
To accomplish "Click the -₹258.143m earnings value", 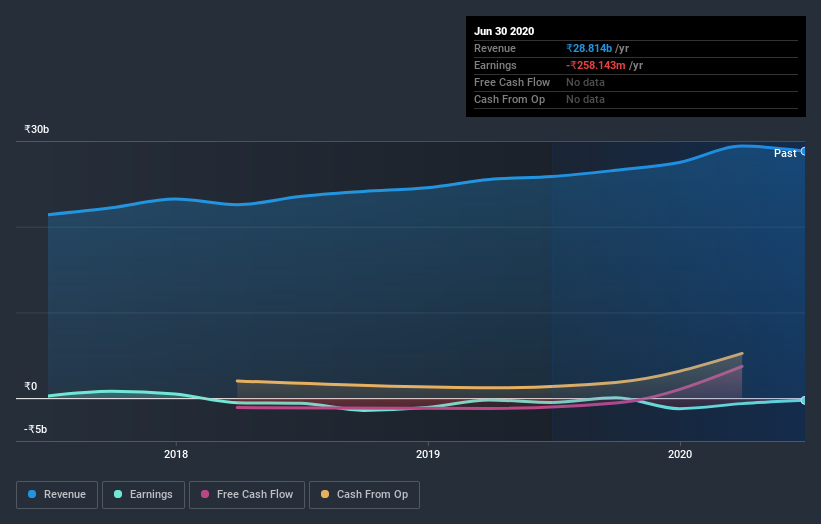I will click(x=595, y=65).
